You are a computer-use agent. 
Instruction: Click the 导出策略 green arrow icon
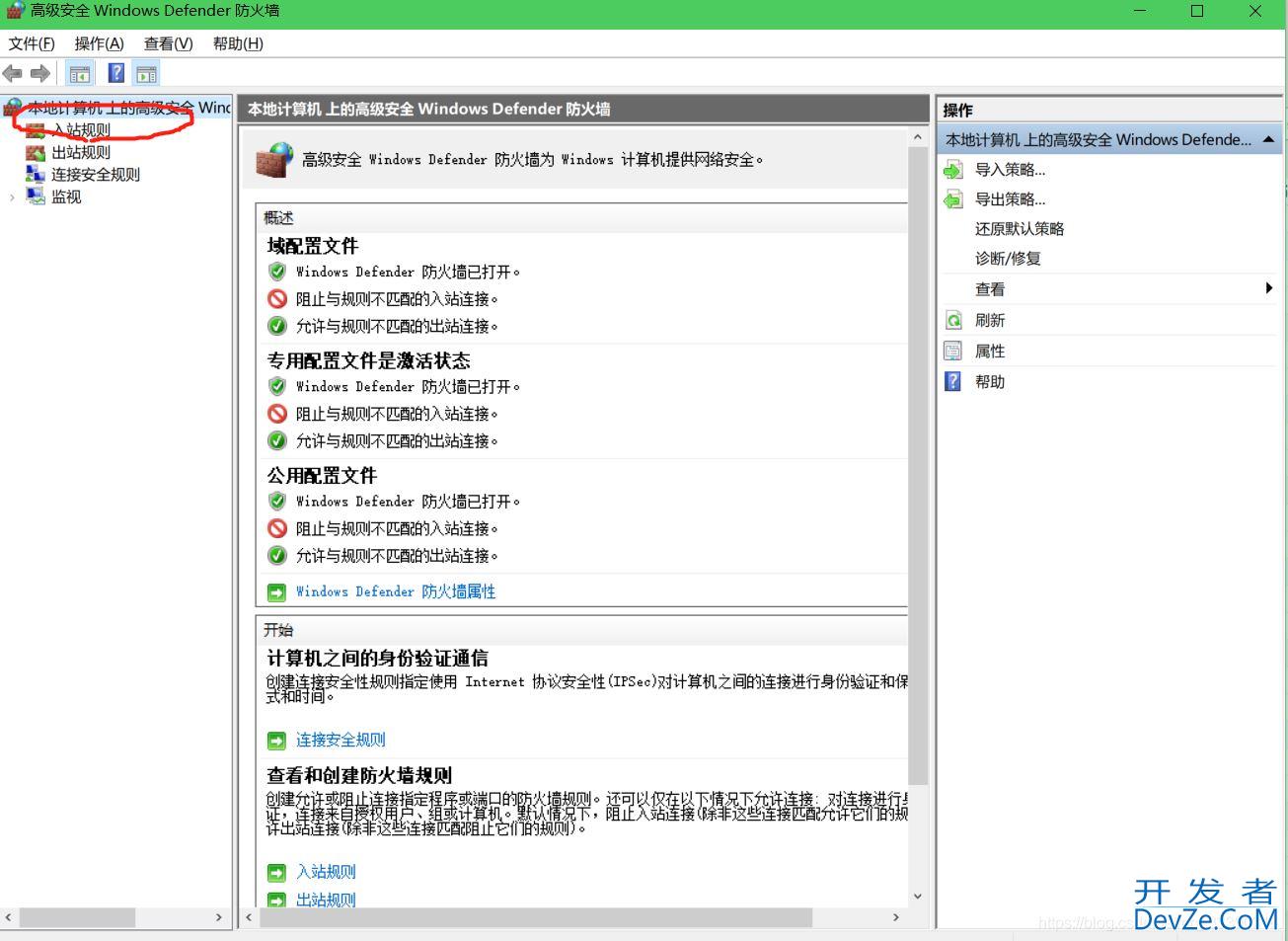point(952,199)
